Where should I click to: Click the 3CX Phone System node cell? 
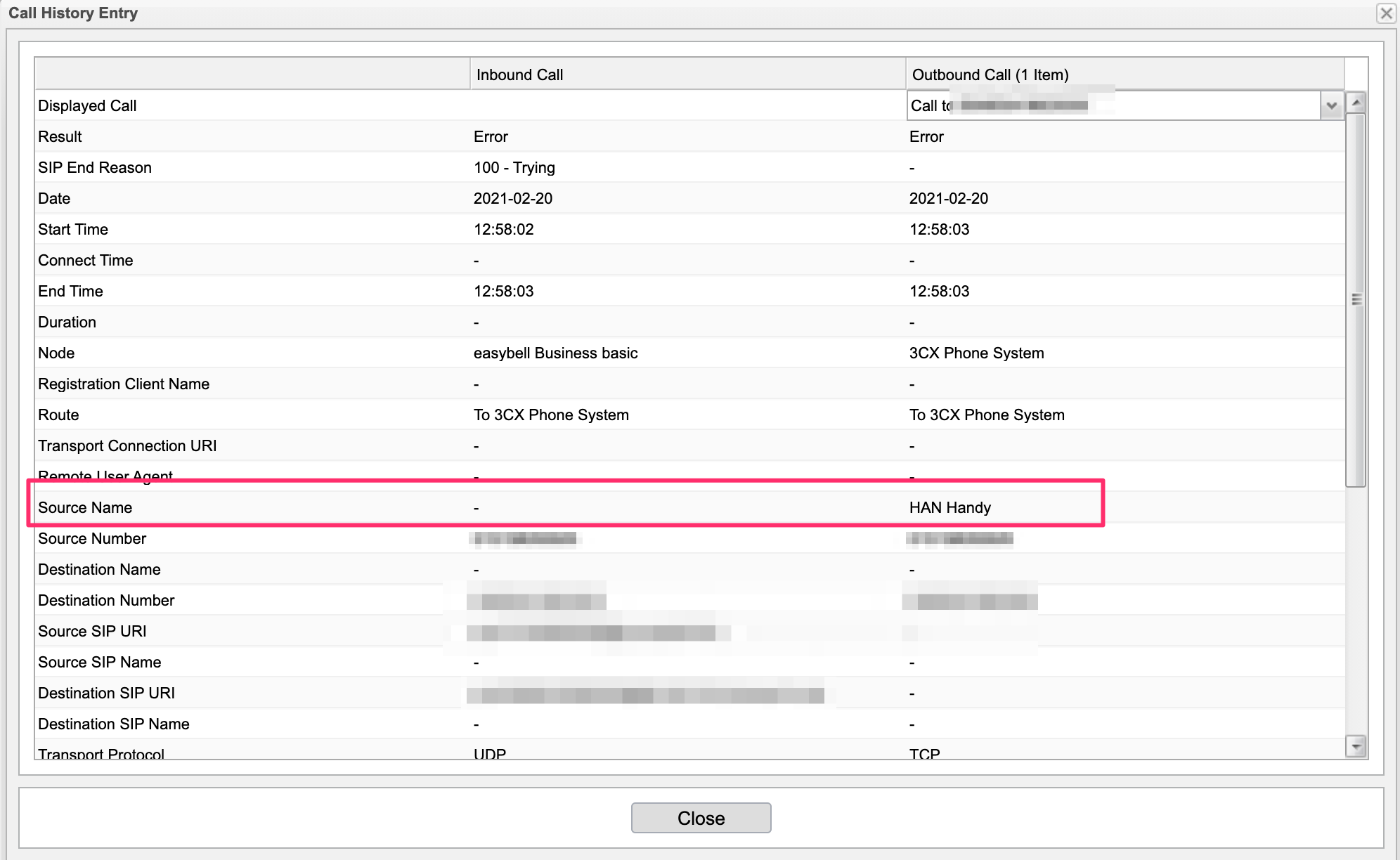coord(976,353)
